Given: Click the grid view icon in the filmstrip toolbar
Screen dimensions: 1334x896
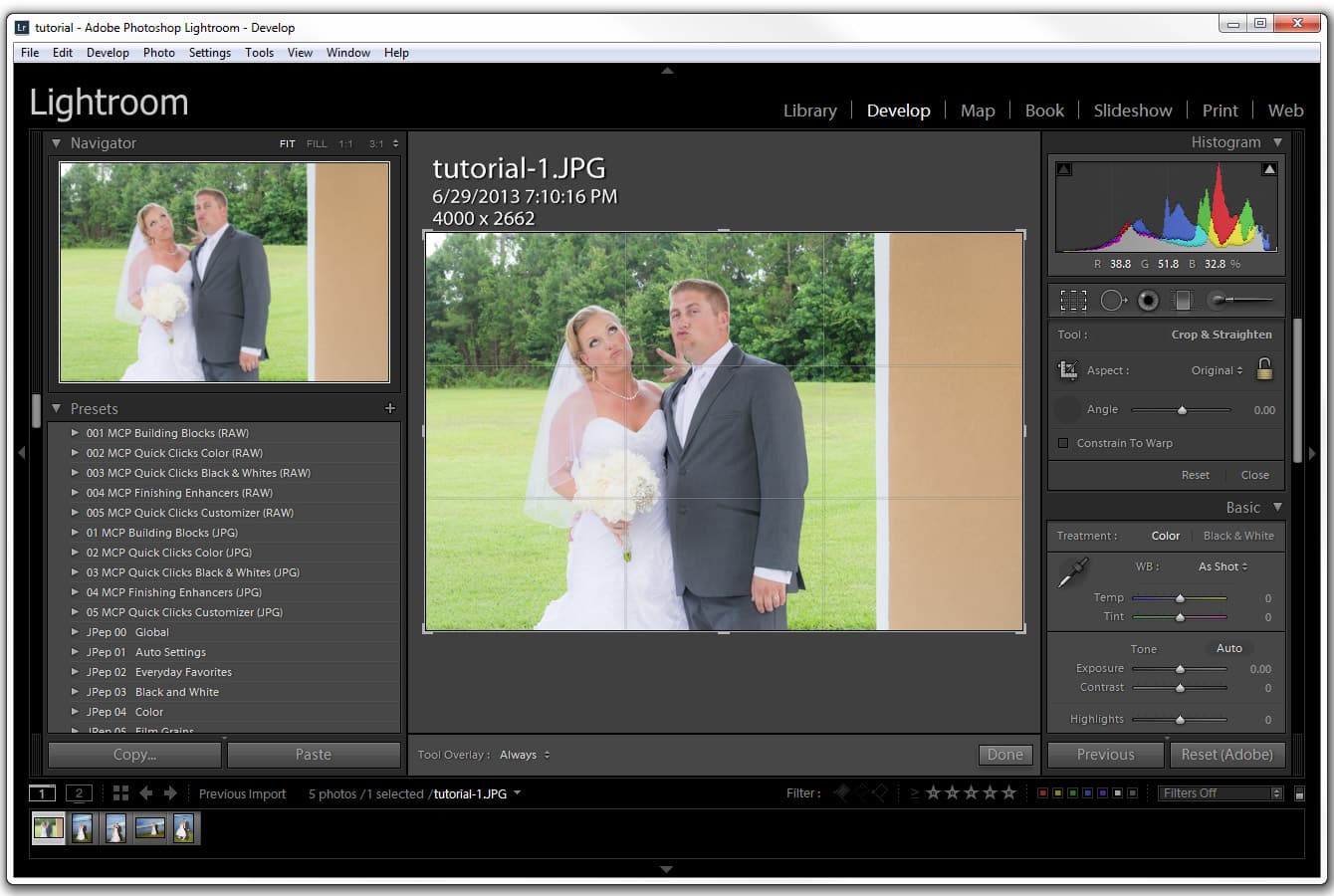Looking at the screenshot, I should (x=119, y=792).
